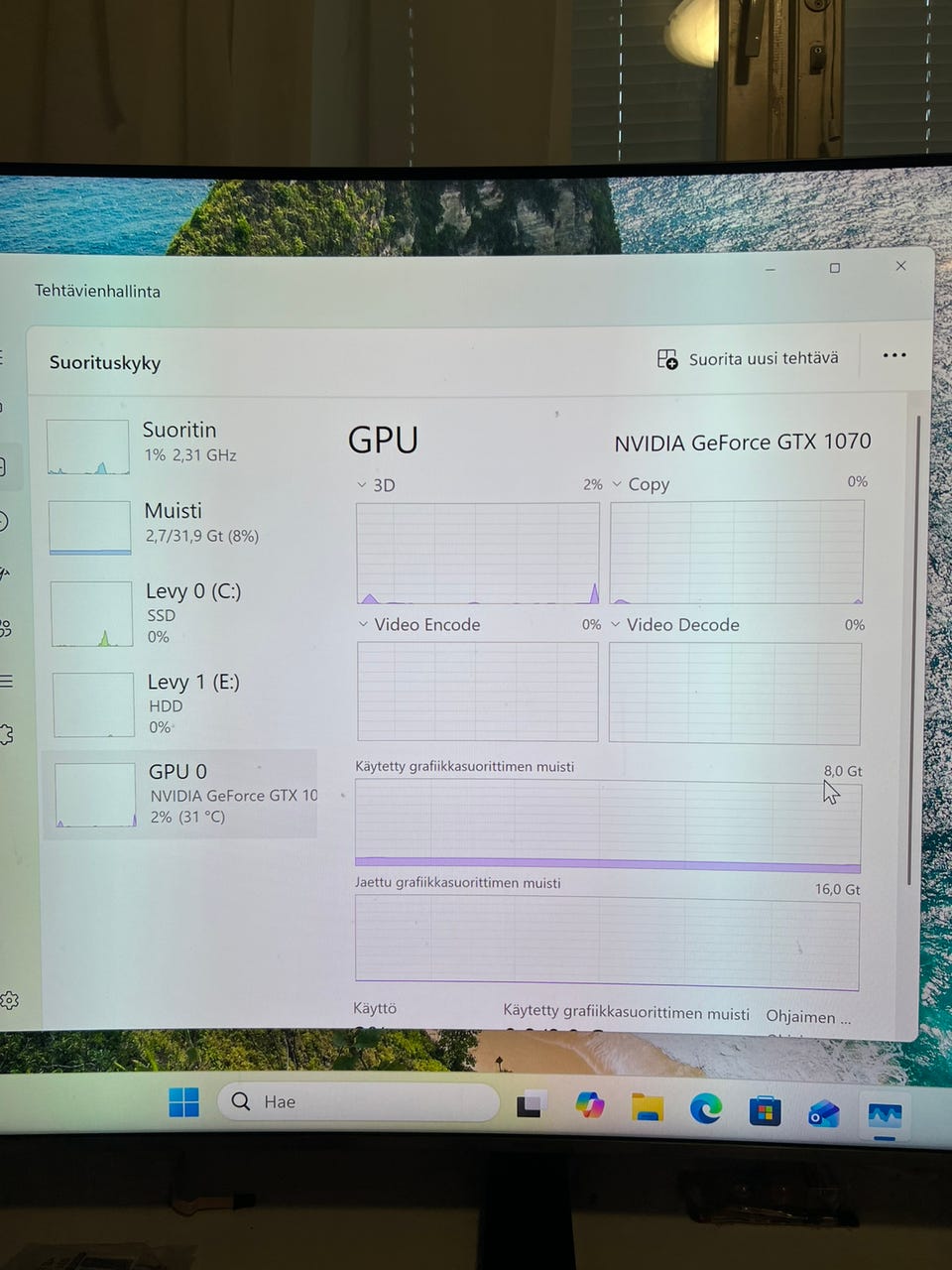Viewport: 952px width, 1270px height.
Task: Click the Jaettu shared memory graph
Action: pos(607,944)
